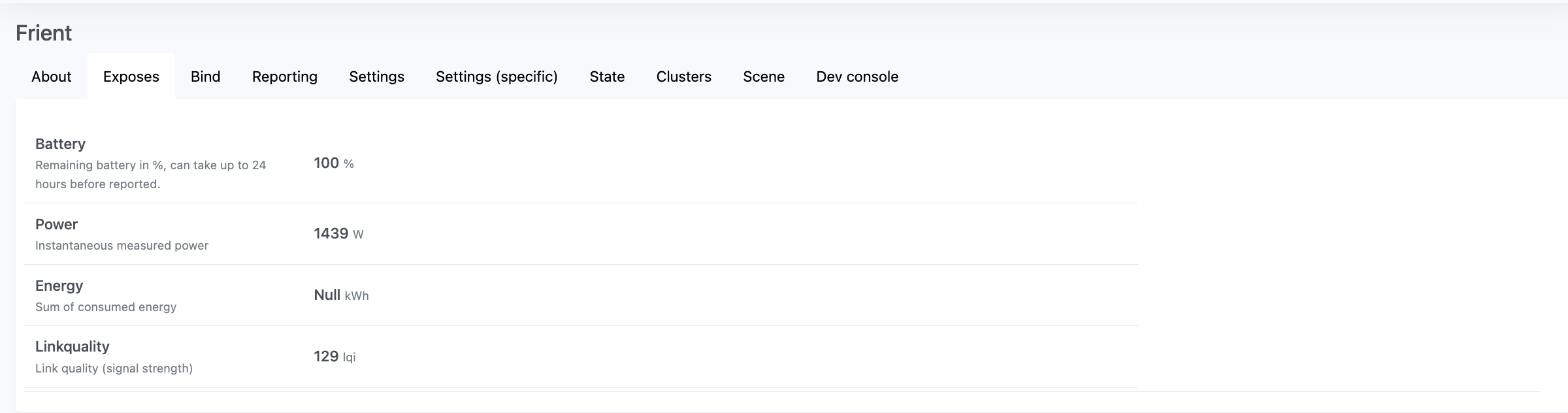Open the Dev console tab
The height and width of the screenshot is (413, 1568).
coord(857,76)
